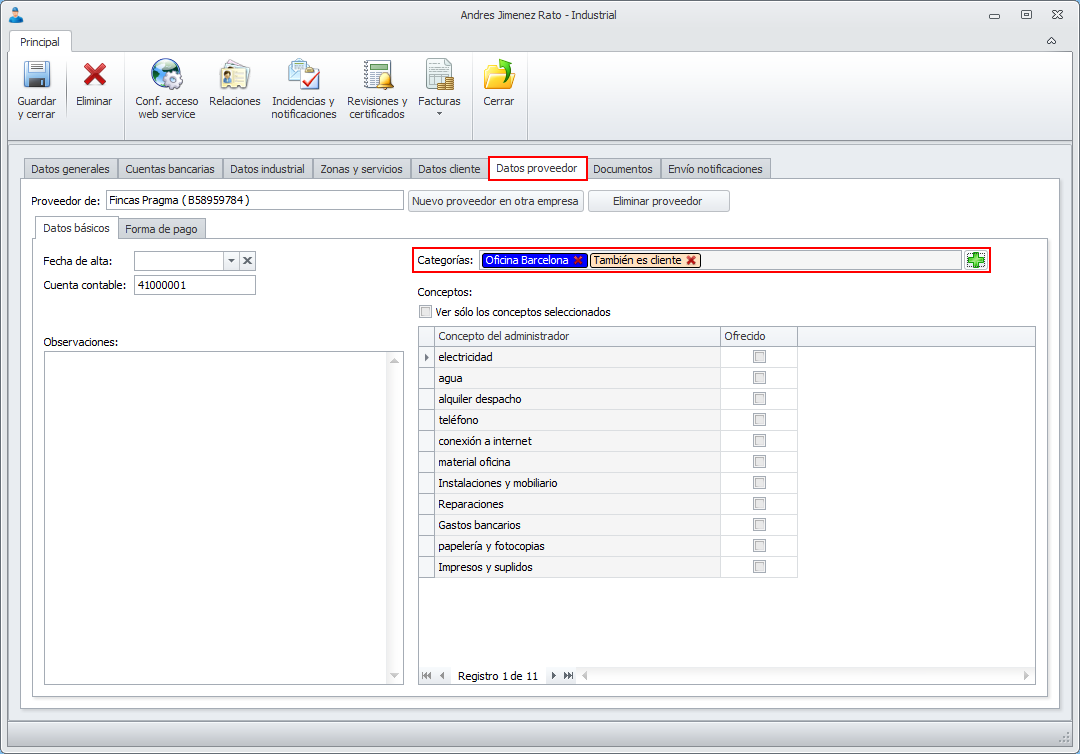Open the Relaciones tool
The height and width of the screenshot is (754, 1080).
pos(235,76)
